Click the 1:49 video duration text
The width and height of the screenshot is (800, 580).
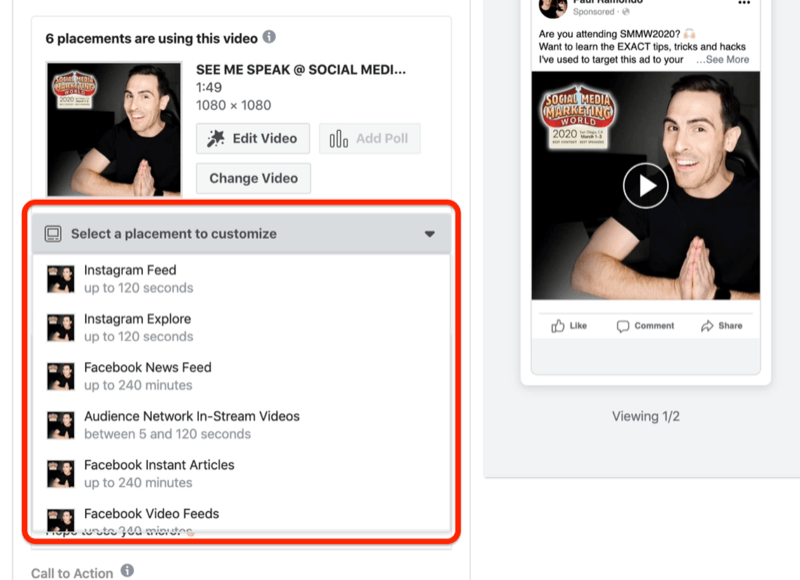pos(209,87)
